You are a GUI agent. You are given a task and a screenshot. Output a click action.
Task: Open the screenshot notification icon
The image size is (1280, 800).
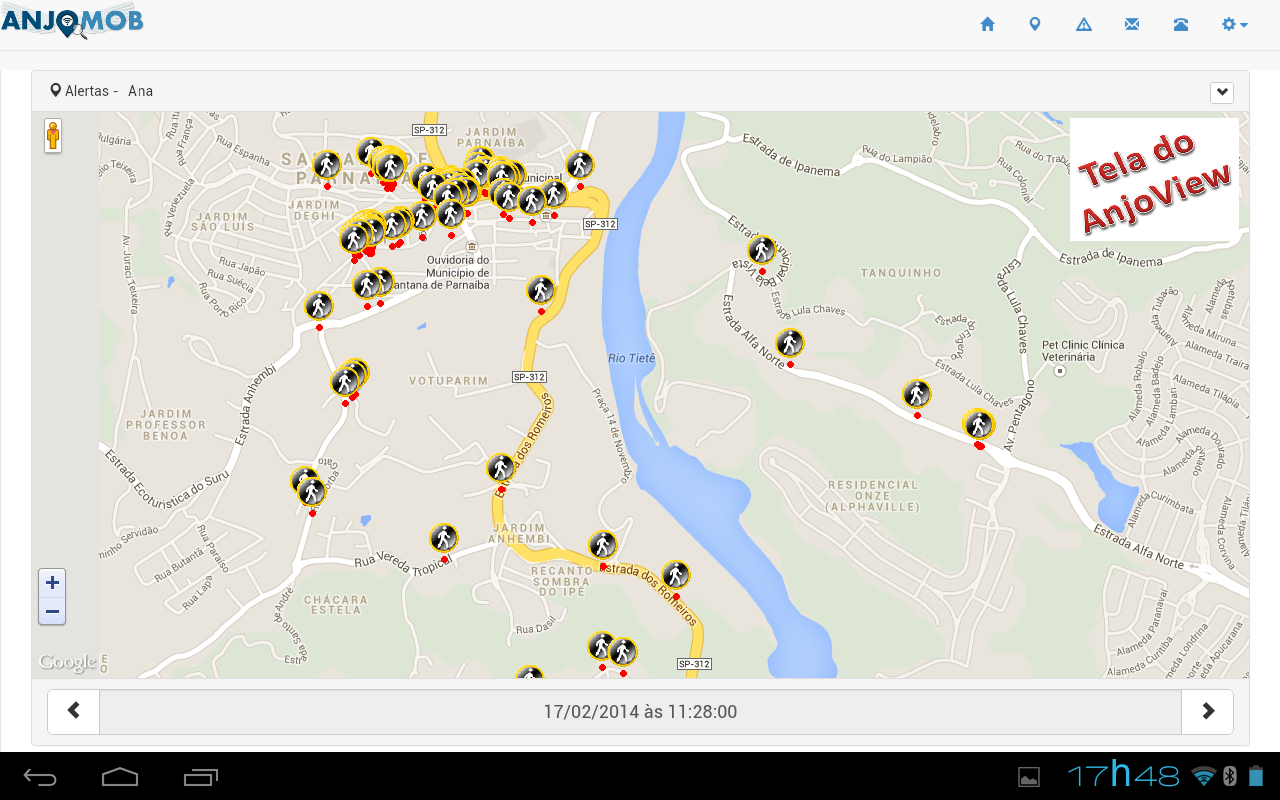click(x=1029, y=777)
